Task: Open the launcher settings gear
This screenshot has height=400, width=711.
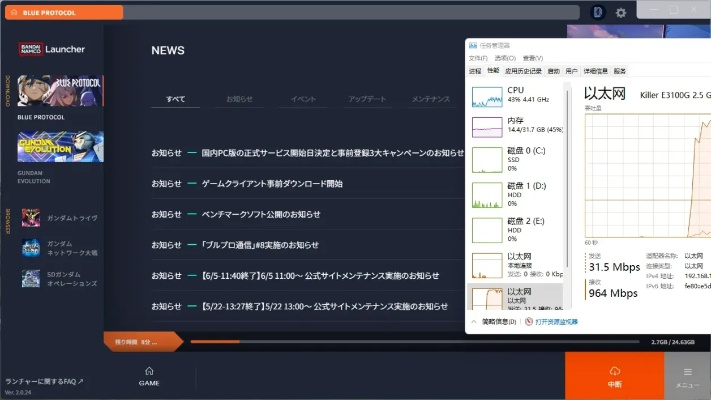Action: (621, 13)
